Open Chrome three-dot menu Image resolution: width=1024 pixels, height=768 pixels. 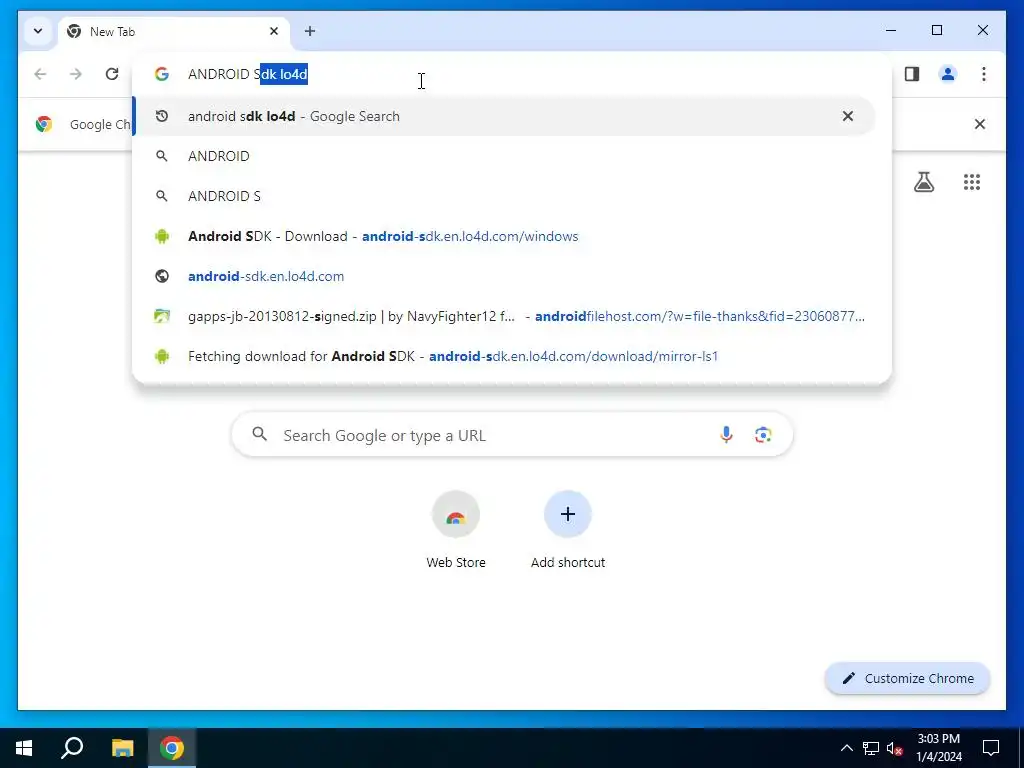984,74
